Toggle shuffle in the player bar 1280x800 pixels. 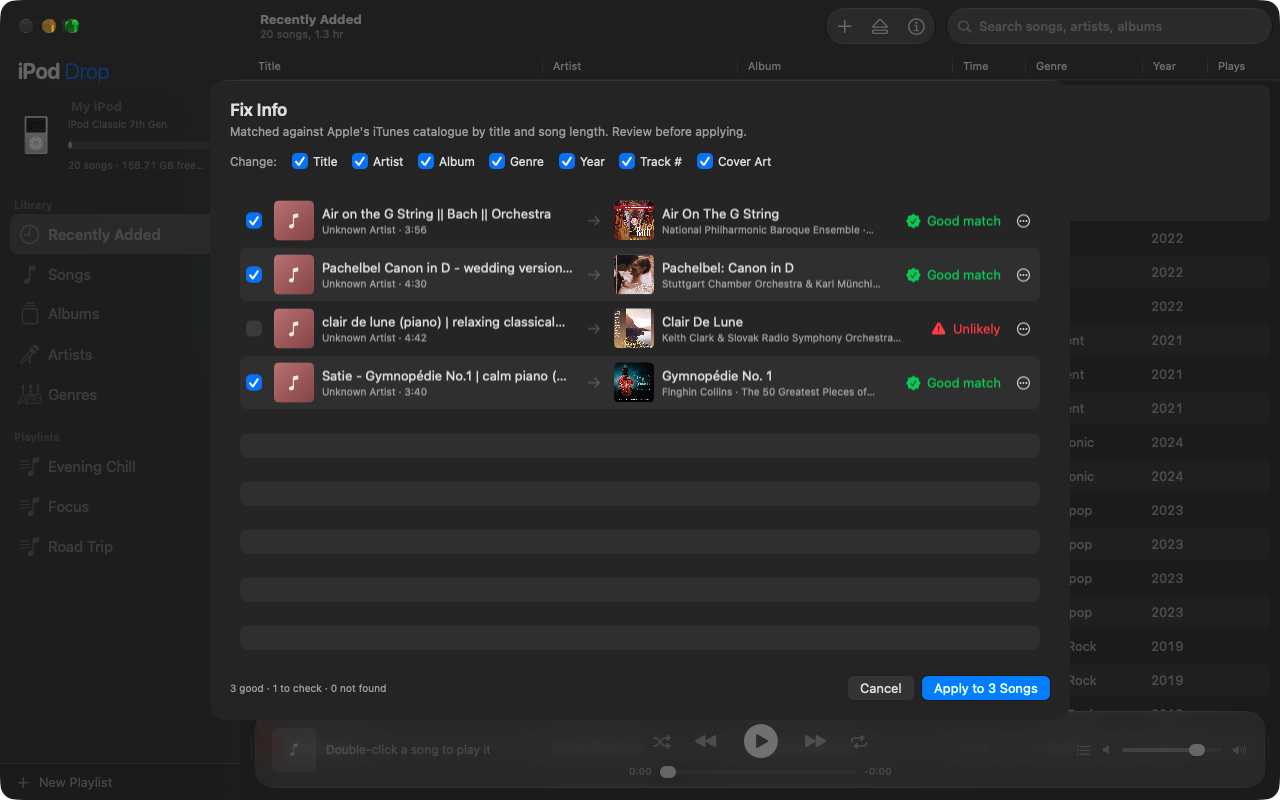coord(662,741)
